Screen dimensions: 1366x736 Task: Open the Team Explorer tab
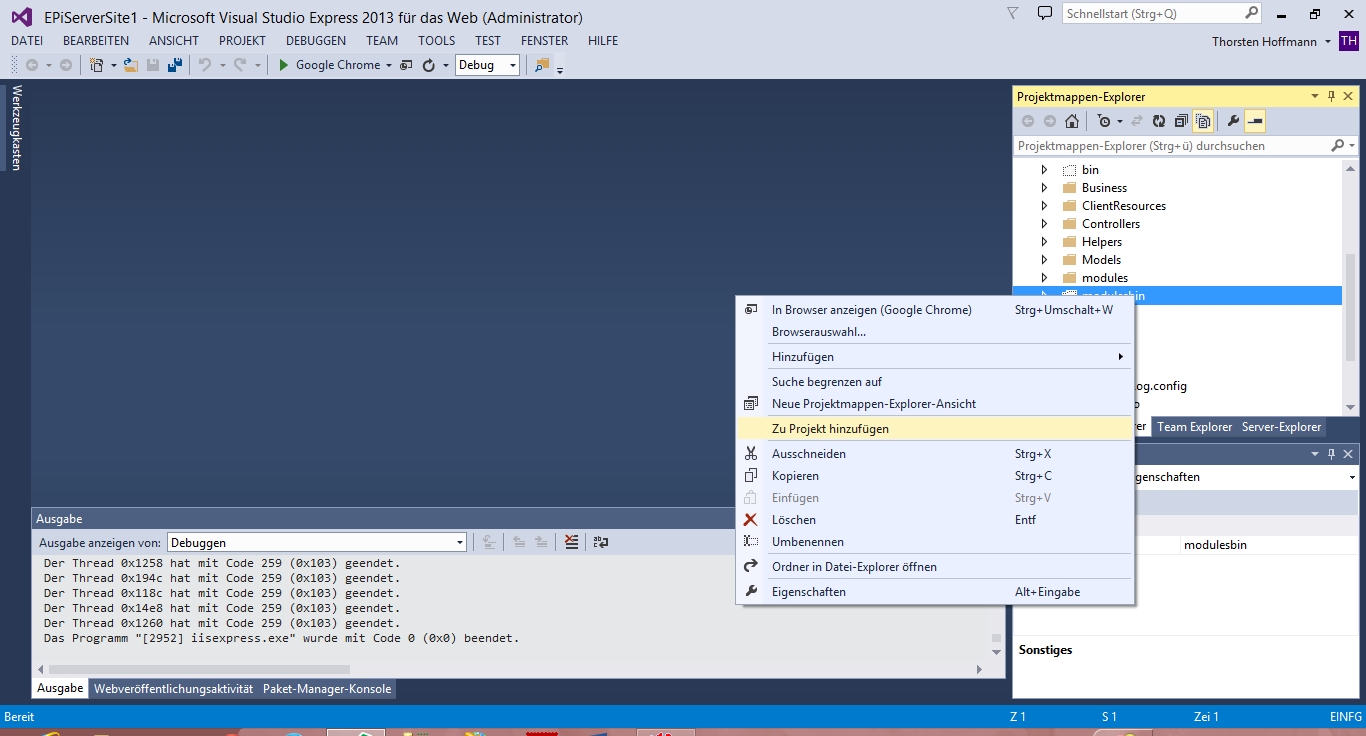(x=1194, y=427)
